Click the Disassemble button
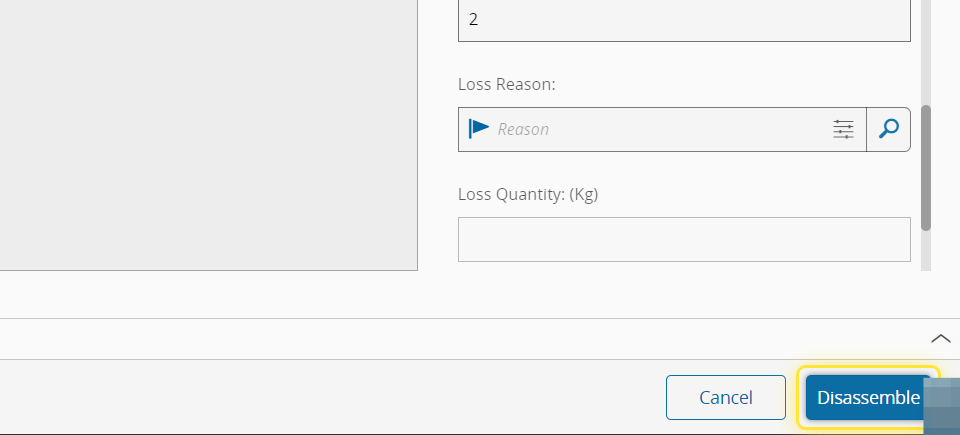The height and width of the screenshot is (435, 960). (x=867, y=397)
